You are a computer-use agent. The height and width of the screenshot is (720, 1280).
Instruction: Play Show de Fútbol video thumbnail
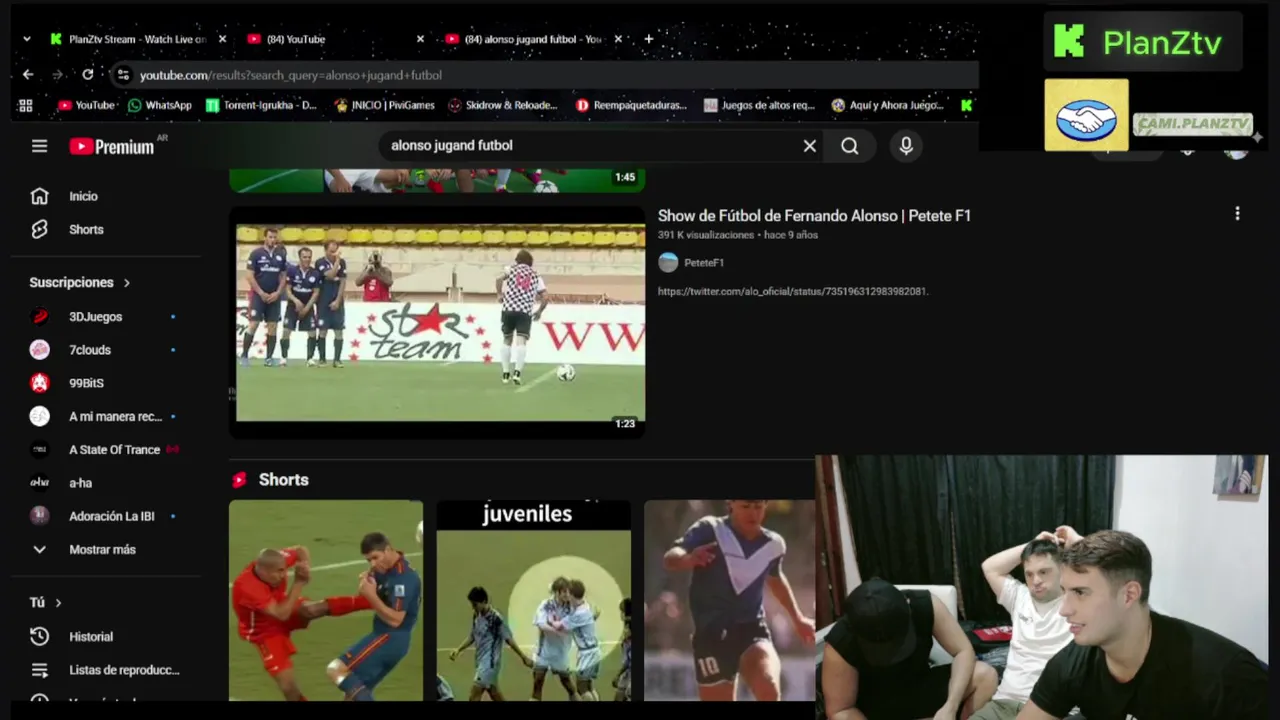coord(437,322)
